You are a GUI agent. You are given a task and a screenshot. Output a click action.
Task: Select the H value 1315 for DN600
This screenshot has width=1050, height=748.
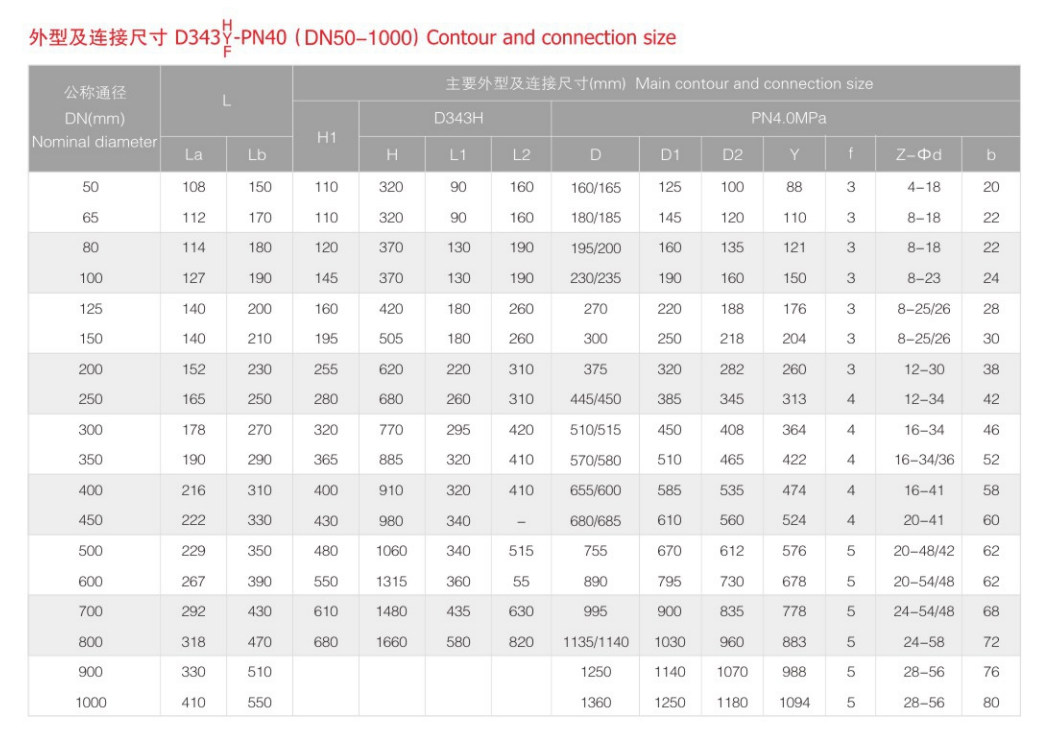click(x=391, y=581)
